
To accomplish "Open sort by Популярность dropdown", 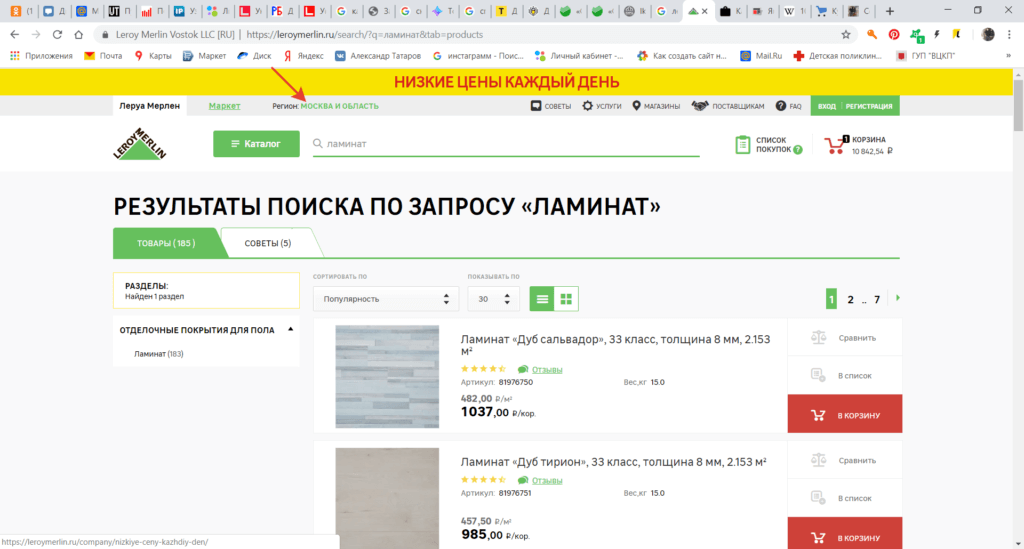I will 385,299.
